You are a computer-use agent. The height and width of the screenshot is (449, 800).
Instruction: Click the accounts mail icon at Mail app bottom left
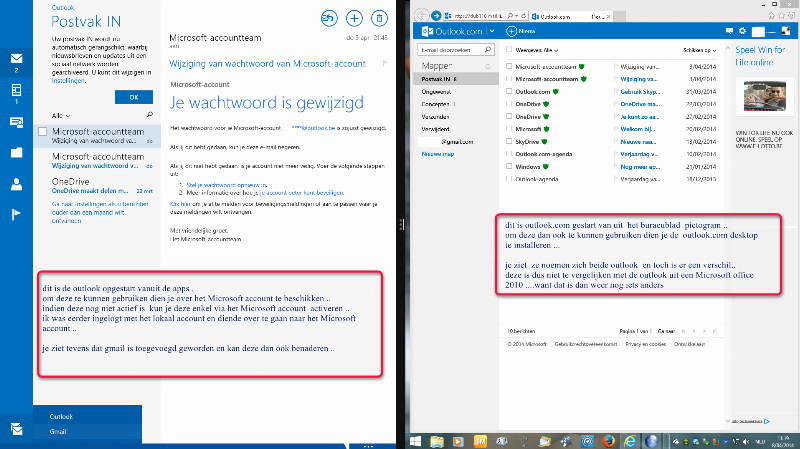click(x=16, y=429)
